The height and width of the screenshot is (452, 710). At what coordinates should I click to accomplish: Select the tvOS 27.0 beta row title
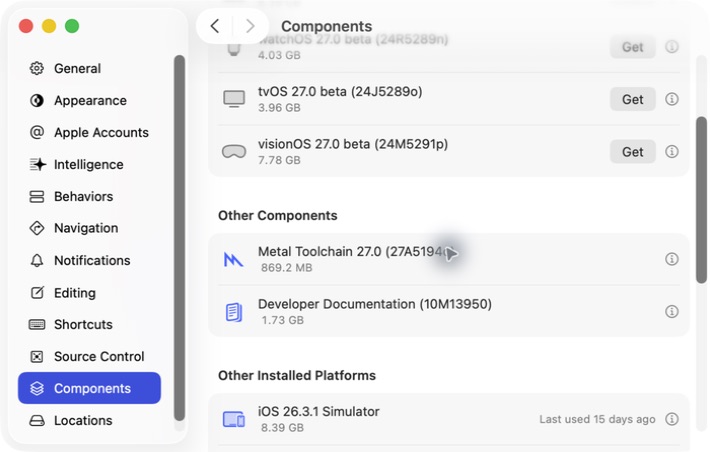pos(340,91)
